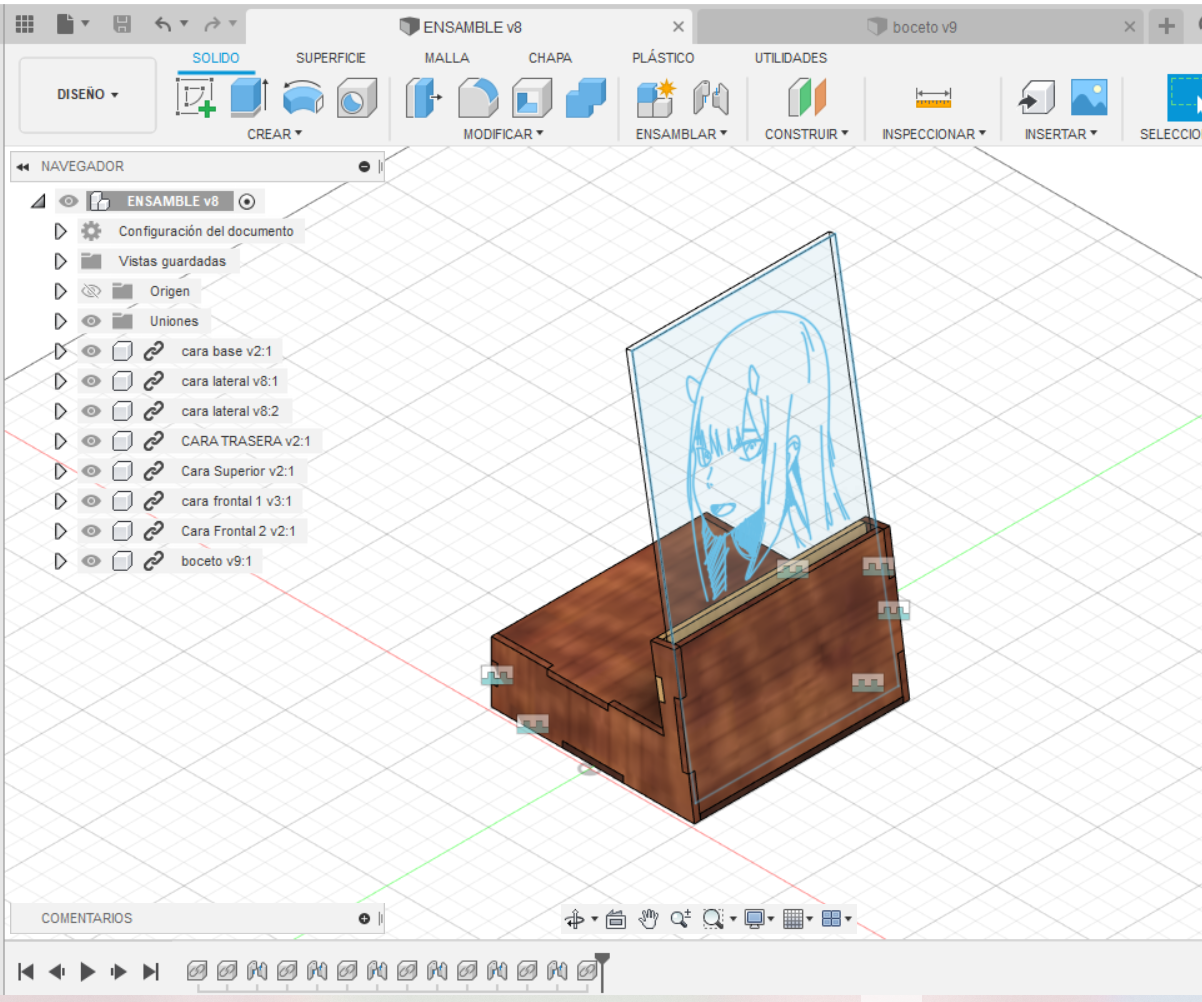Image resolution: width=1202 pixels, height=1002 pixels.
Task: Select Cara Frontal 2 v2:1 item
Action: 238,531
